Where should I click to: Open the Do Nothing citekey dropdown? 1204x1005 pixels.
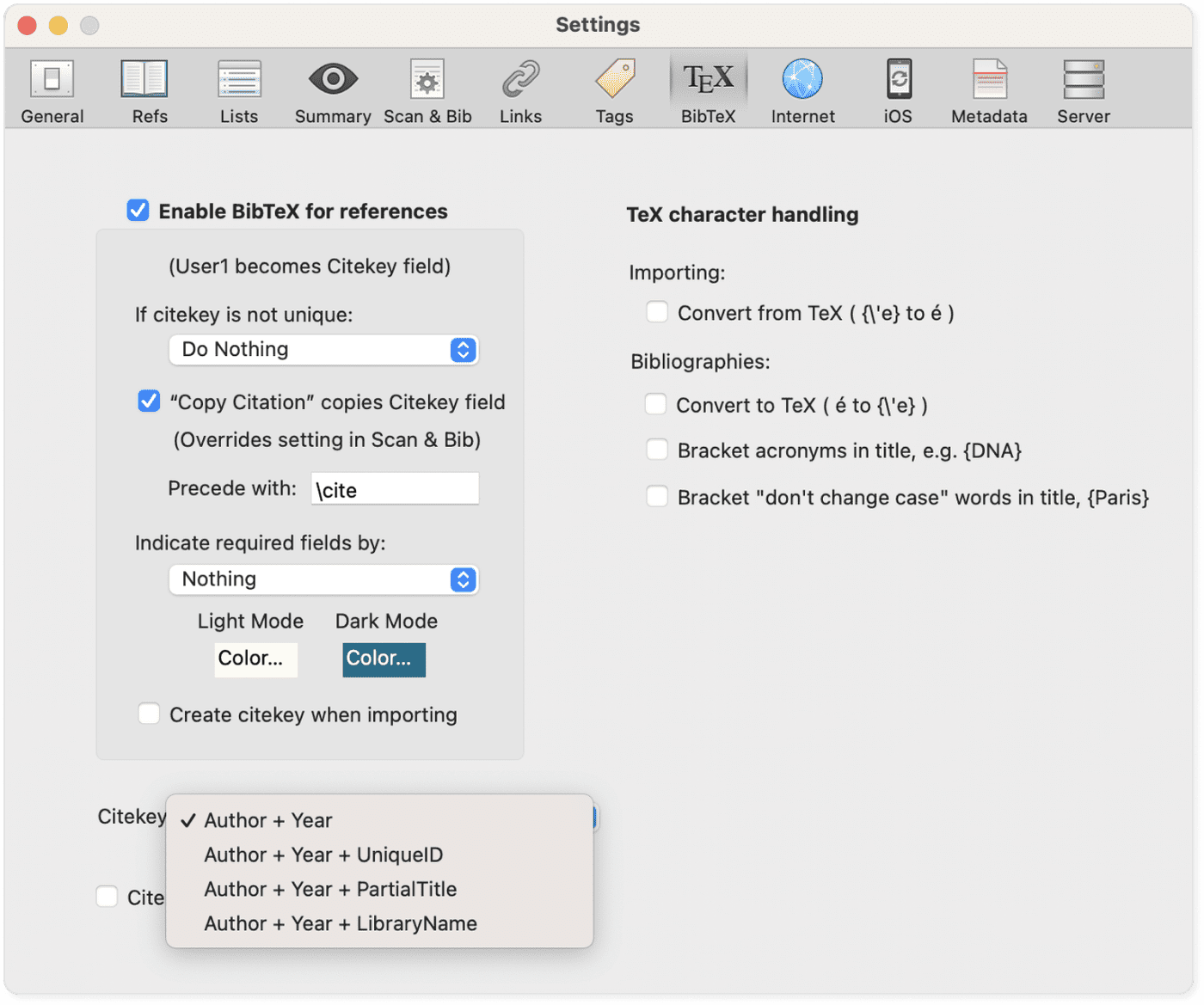(323, 350)
